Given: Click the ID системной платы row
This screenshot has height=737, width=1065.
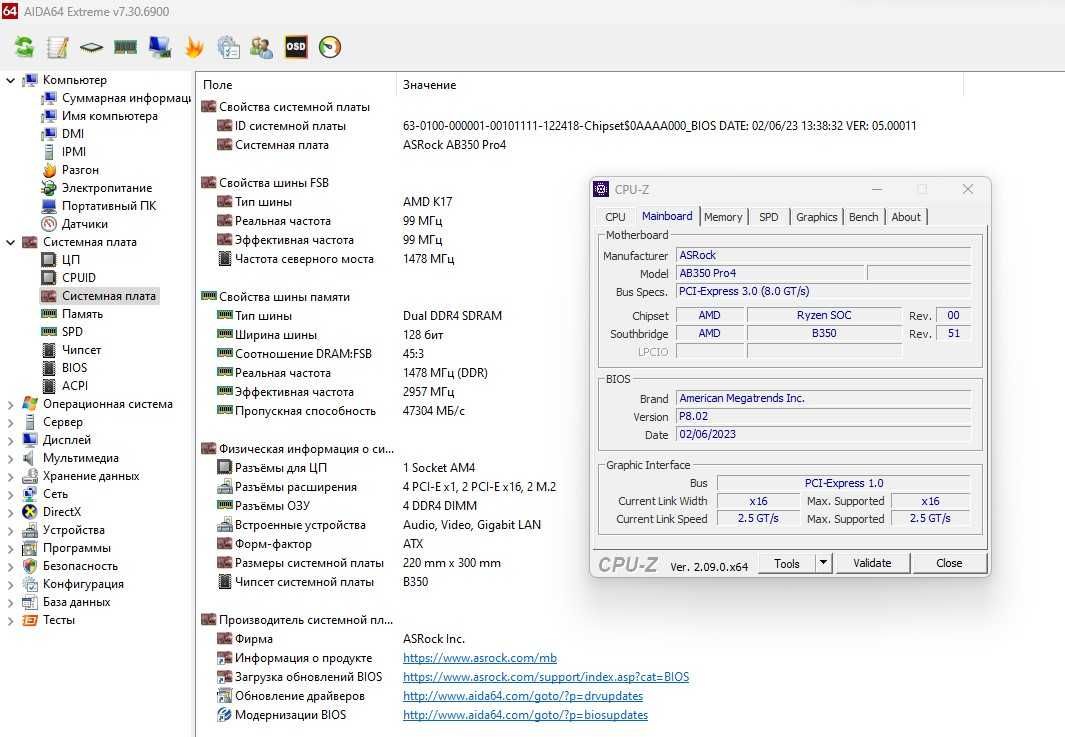Looking at the screenshot, I should coord(566,126).
